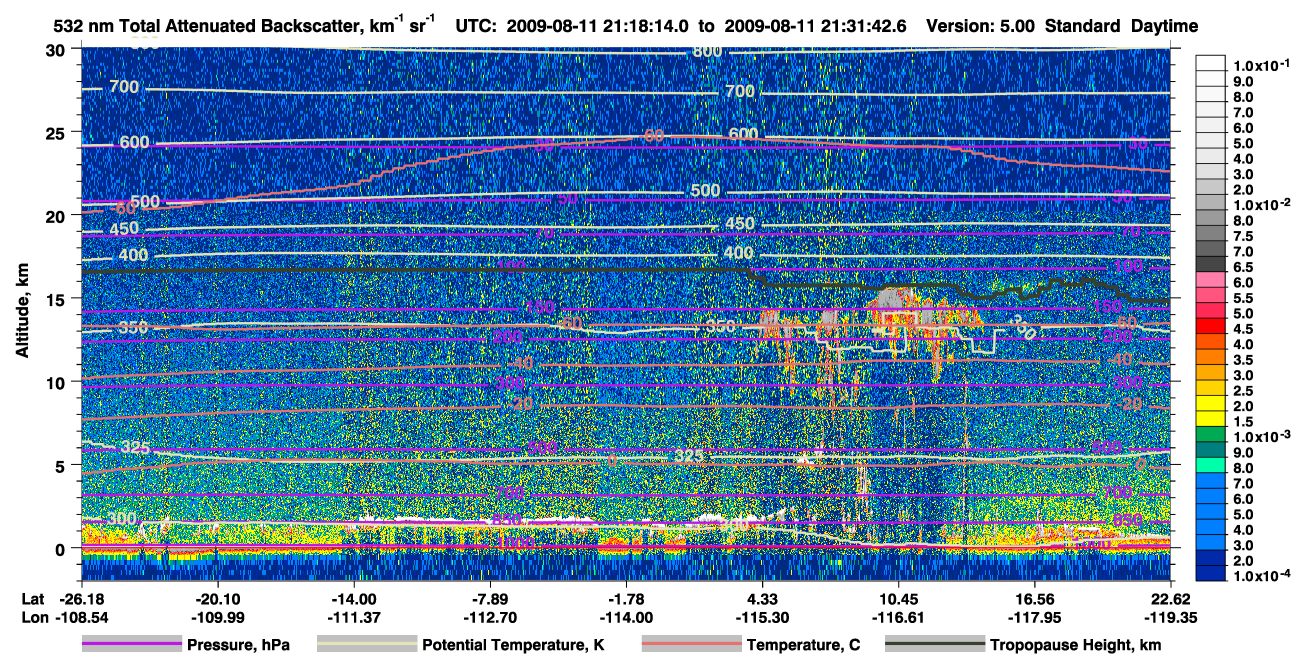The height and width of the screenshot is (667, 1300).
Task: Click the yellow Potential Temperature legend swatch
Action: click(x=367, y=645)
